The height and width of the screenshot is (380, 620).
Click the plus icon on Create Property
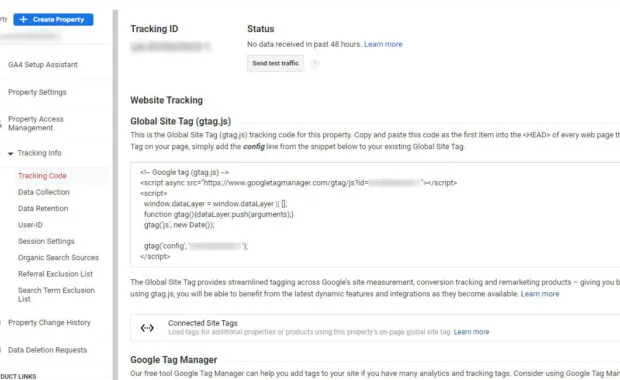23,19
